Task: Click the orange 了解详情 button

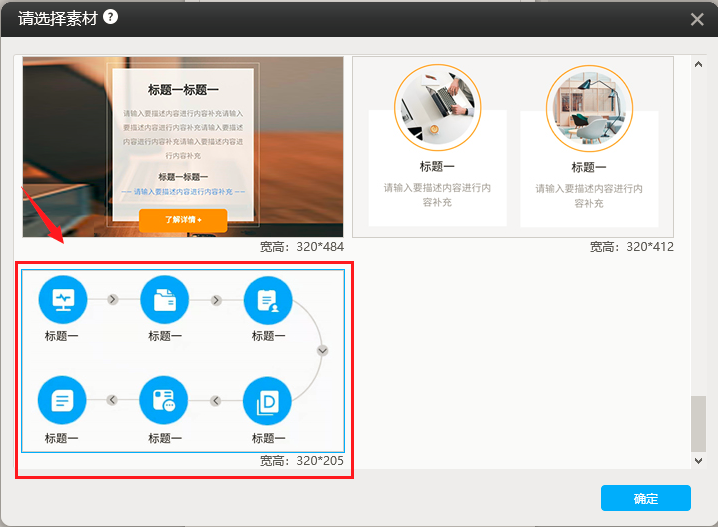Action: point(183,219)
